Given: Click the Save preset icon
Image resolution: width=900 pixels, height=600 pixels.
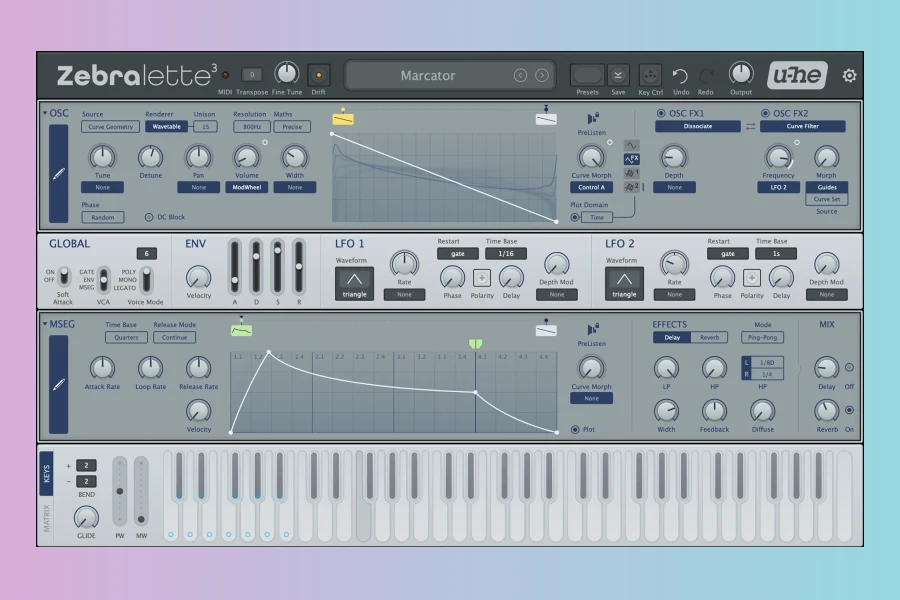Looking at the screenshot, I should coord(618,75).
